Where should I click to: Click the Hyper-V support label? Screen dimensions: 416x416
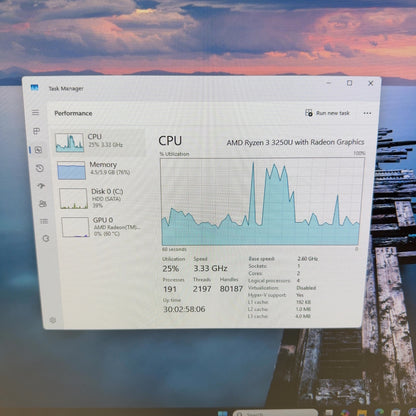point(267,295)
